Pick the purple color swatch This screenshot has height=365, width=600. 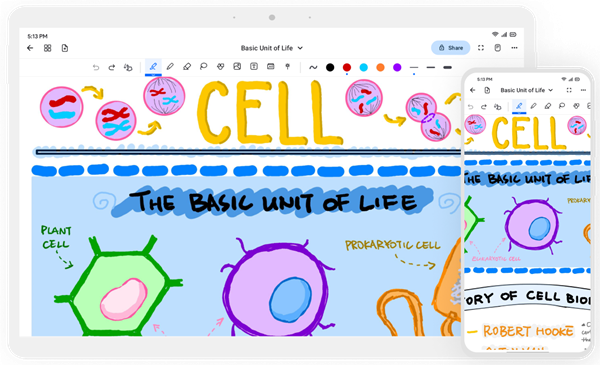[397, 67]
